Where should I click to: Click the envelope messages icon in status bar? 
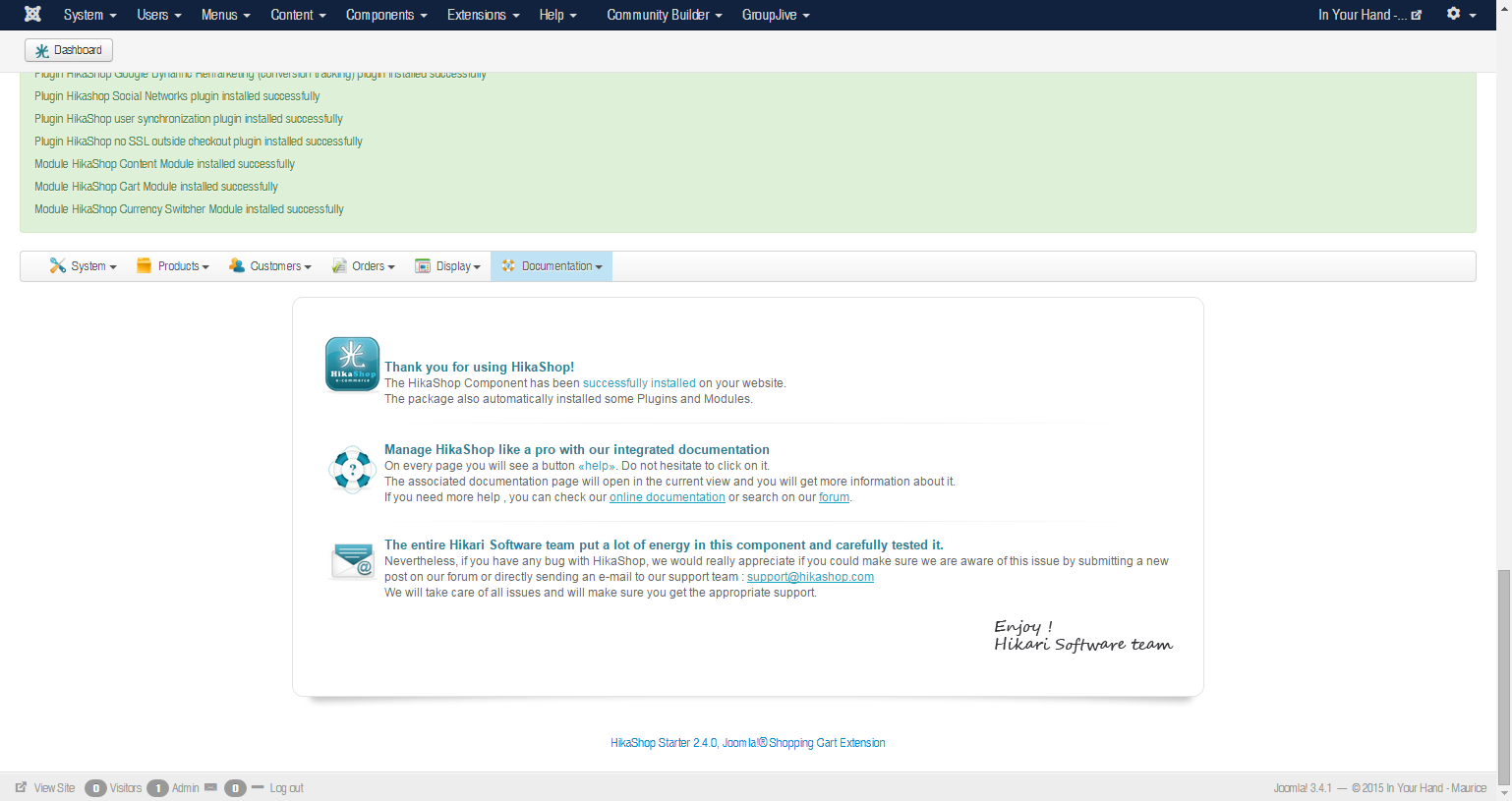(210, 787)
